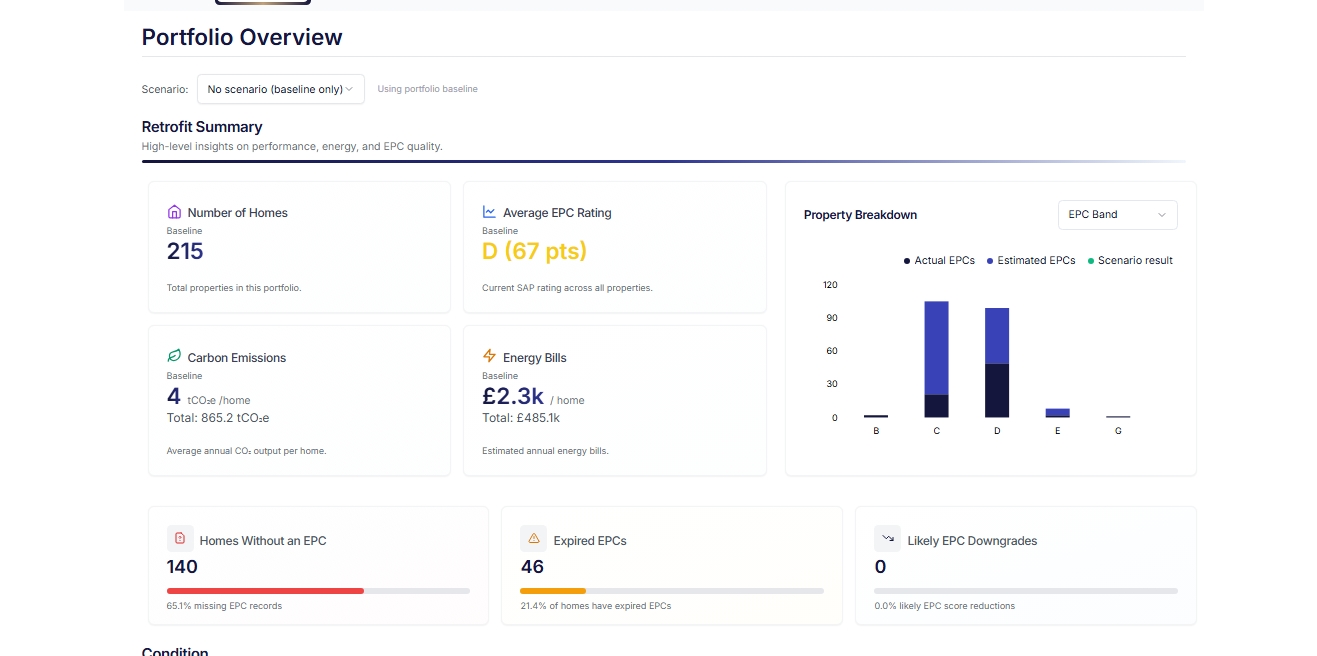Image resolution: width=1317 pixels, height=656 pixels.
Task: Click the Homes Without an EPC count
Action: pos(180,567)
